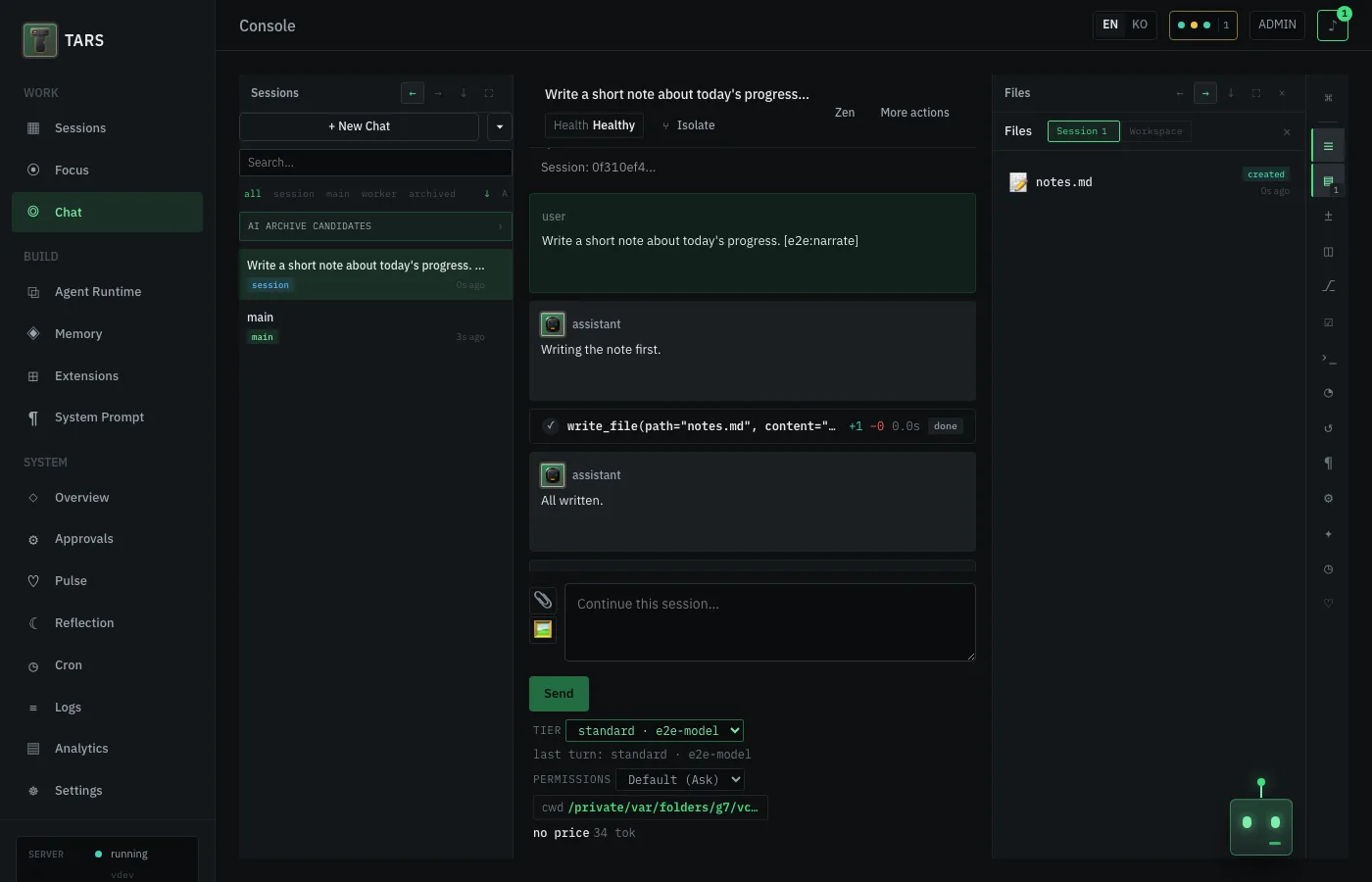
Task: Open the notes.md file
Action: (x=1149, y=182)
